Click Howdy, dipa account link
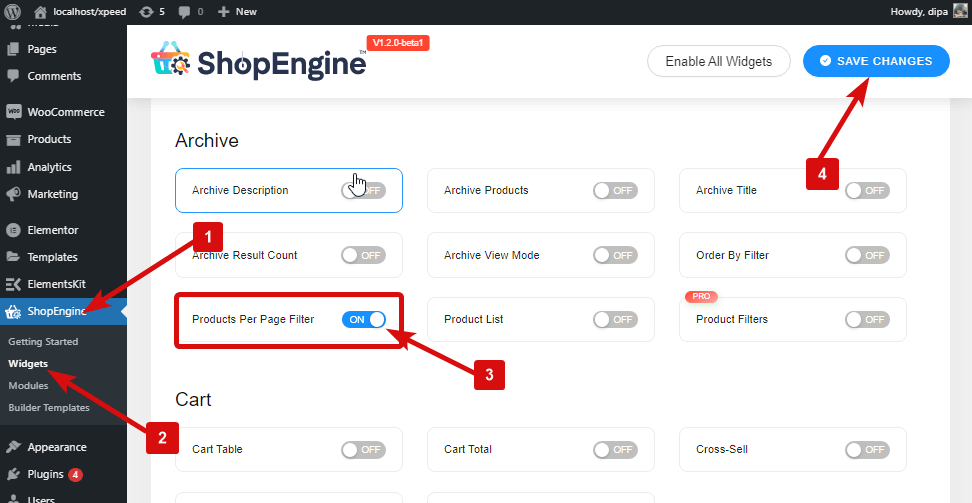972x503 pixels. point(919,12)
